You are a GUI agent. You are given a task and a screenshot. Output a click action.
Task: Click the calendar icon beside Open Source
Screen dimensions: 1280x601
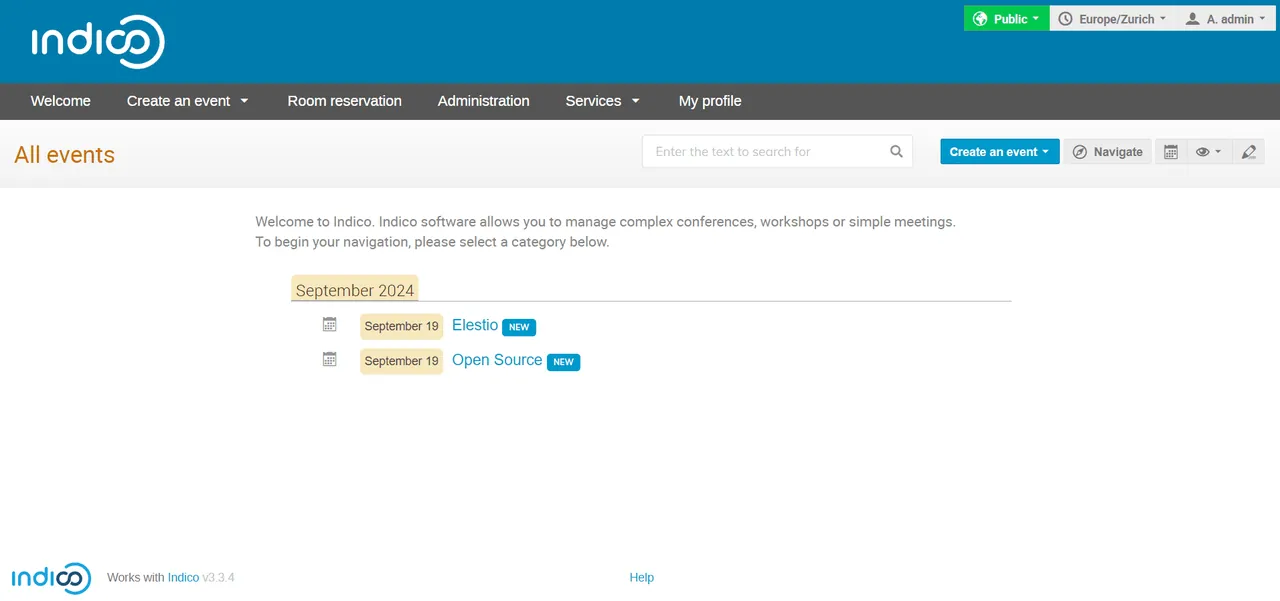(x=330, y=359)
